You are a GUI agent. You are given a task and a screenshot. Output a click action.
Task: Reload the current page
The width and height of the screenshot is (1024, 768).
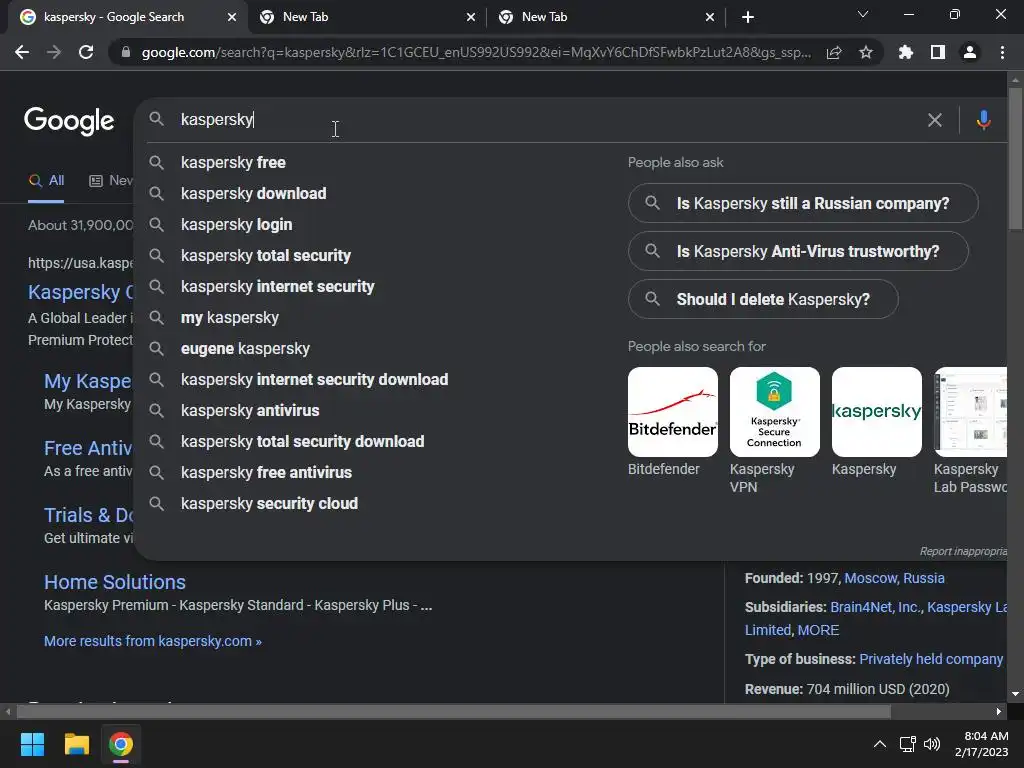pyautogui.click(x=86, y=52)
